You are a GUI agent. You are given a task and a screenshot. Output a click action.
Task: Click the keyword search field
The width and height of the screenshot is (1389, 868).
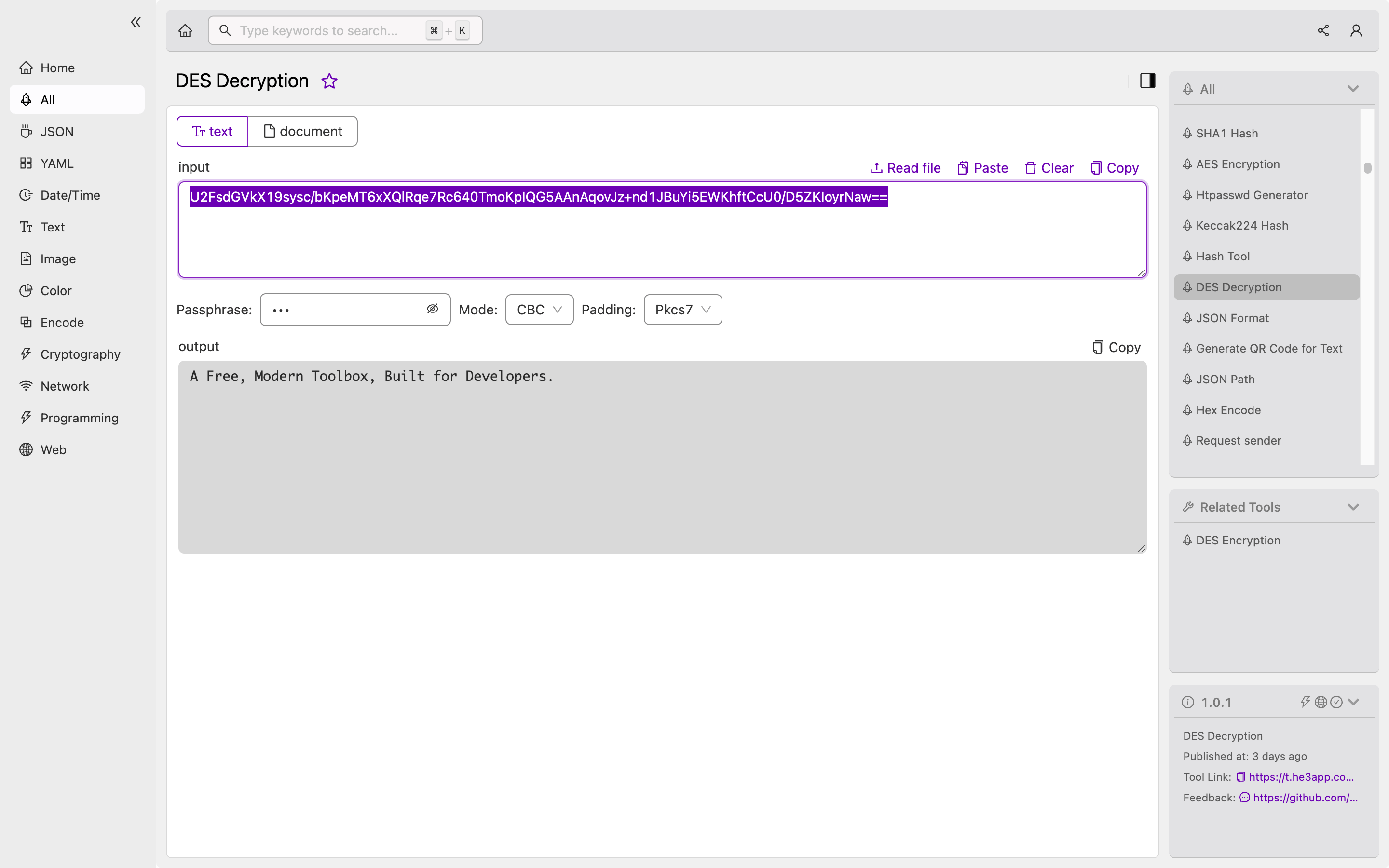[345, 30]
